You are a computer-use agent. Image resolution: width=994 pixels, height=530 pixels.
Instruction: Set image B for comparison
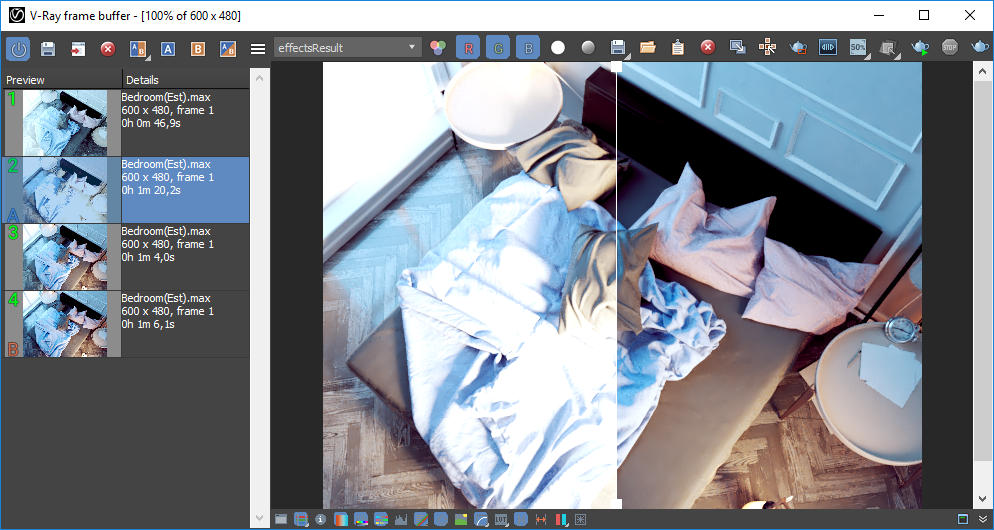click(x=198, y=48)
